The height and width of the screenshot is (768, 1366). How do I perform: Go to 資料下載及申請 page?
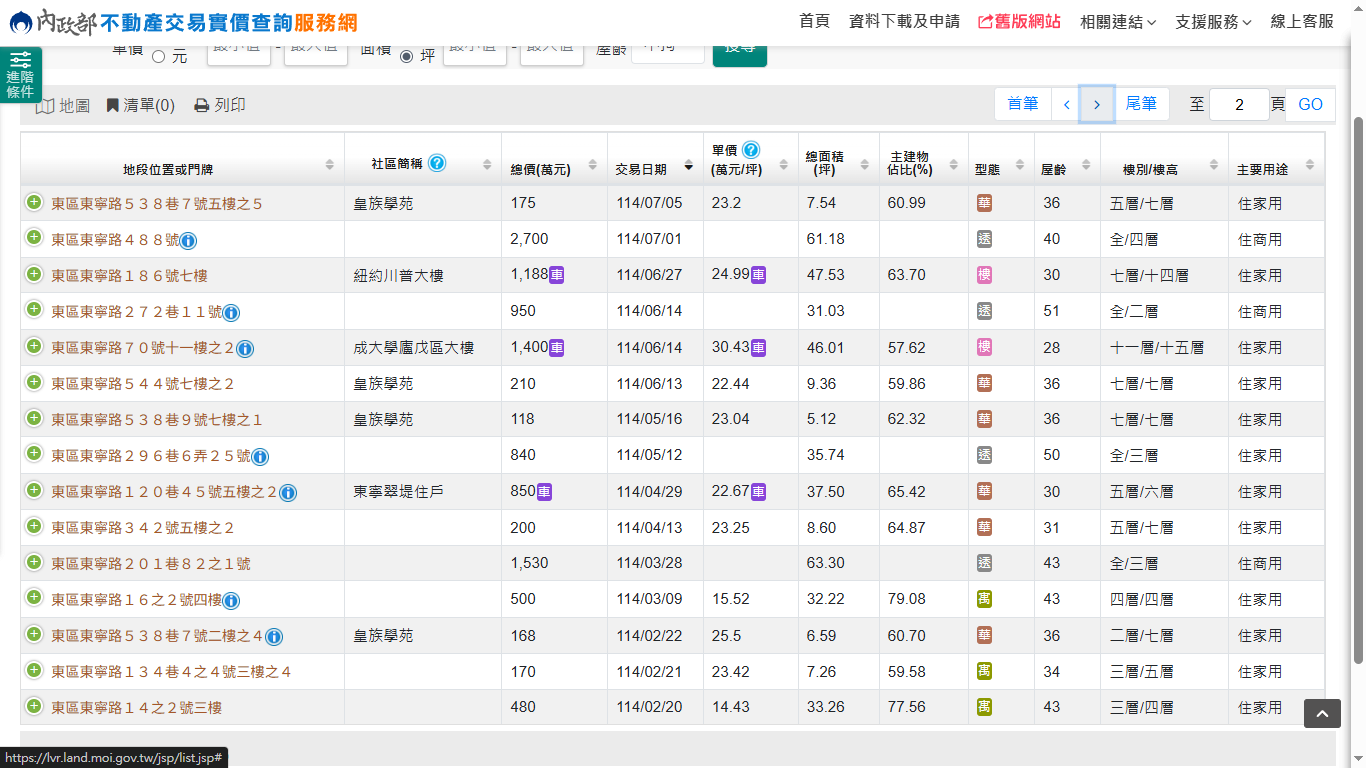(x=903, y=22)
